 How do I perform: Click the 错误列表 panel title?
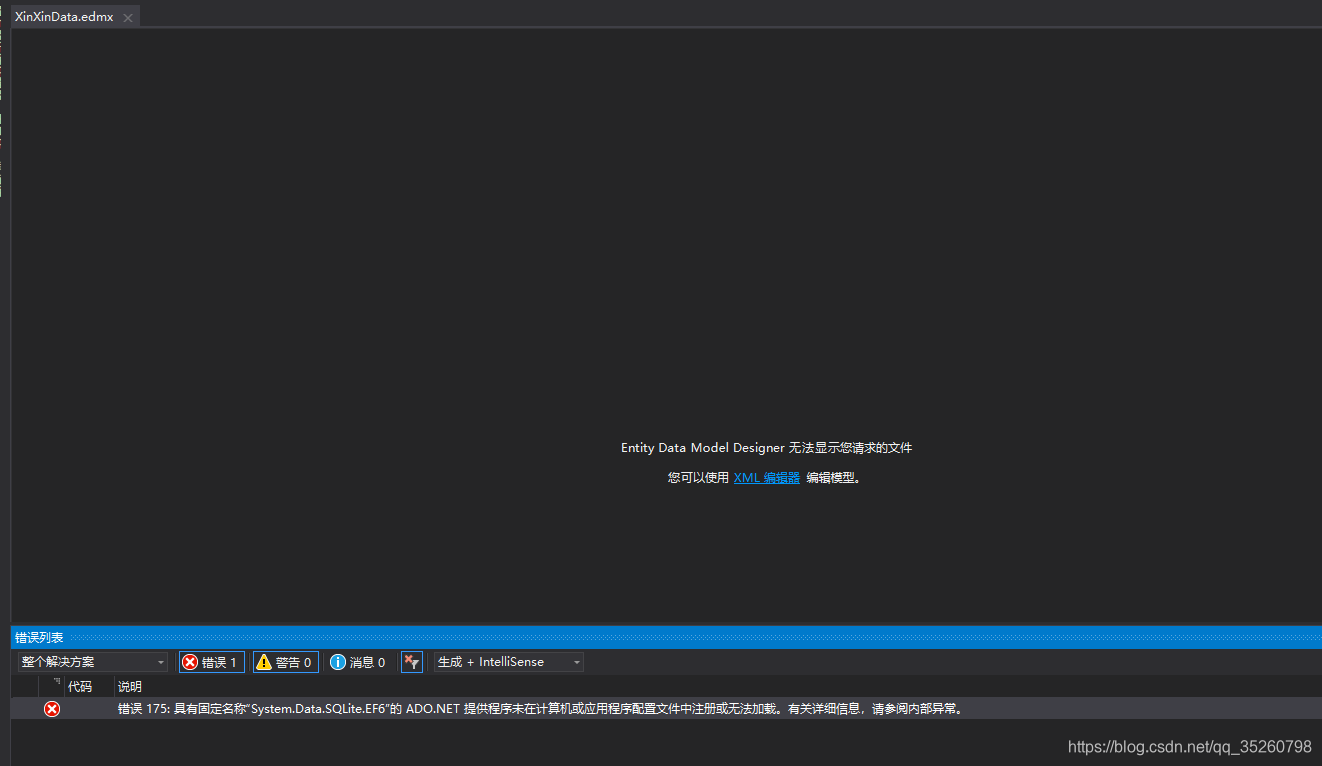39,637
